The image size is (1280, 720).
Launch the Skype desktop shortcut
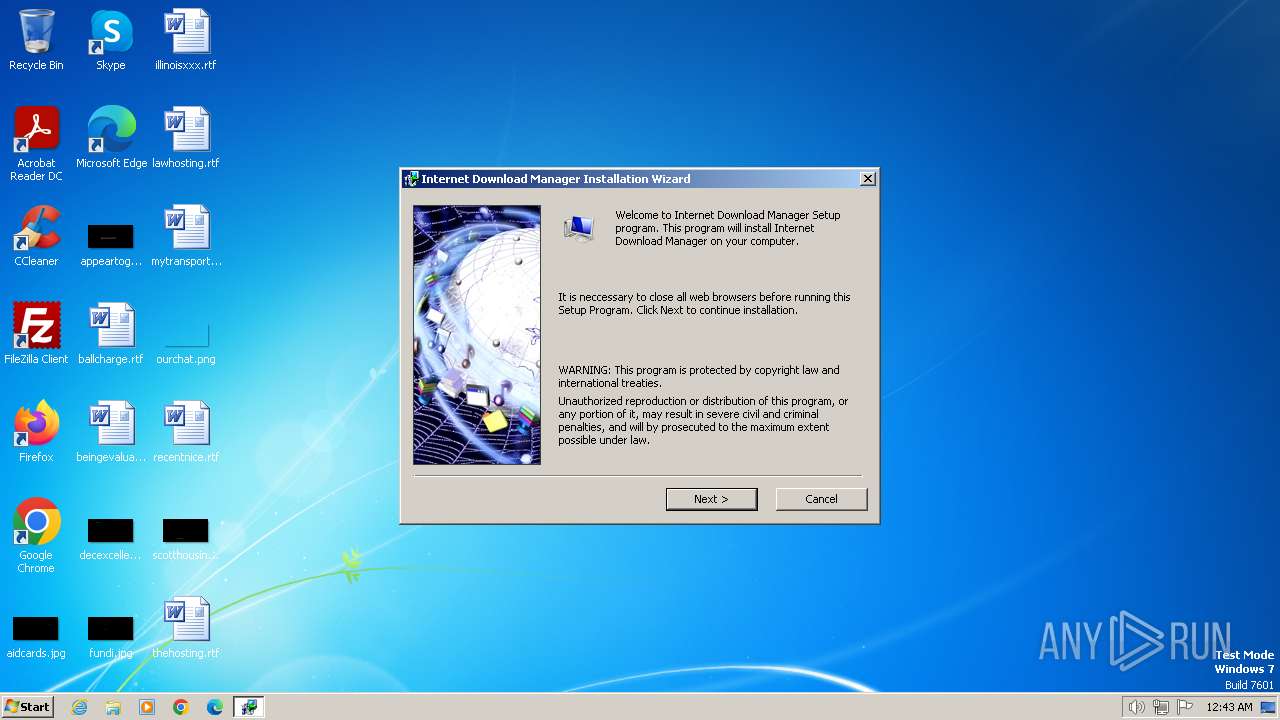(x=111, y=40)
